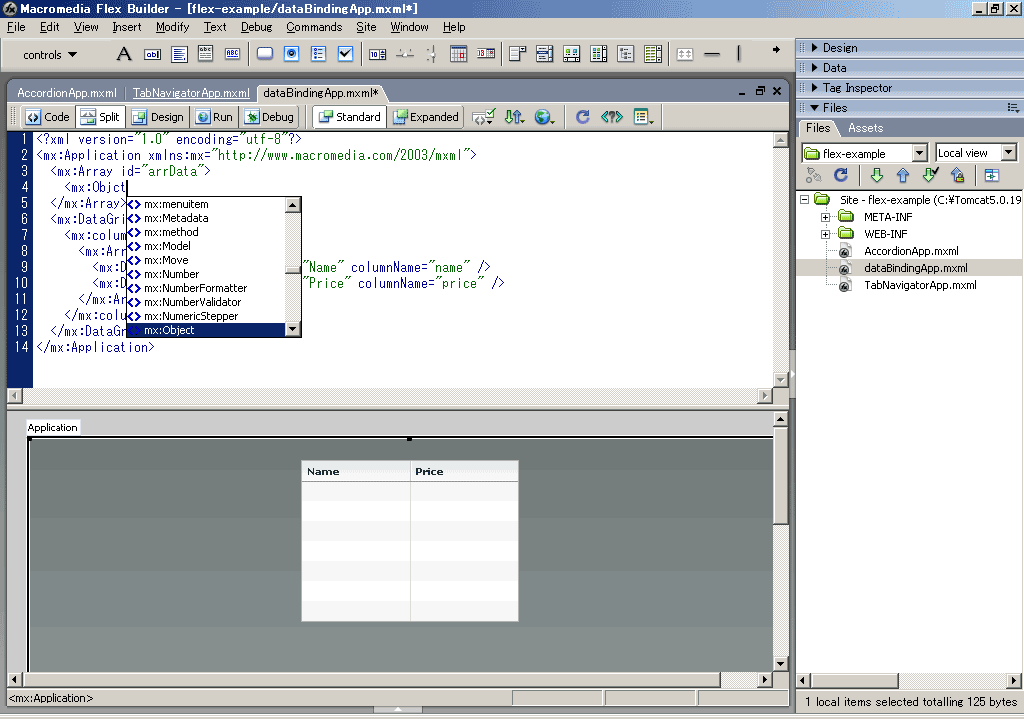Open the globe browser preview menu

coord(544,117)
